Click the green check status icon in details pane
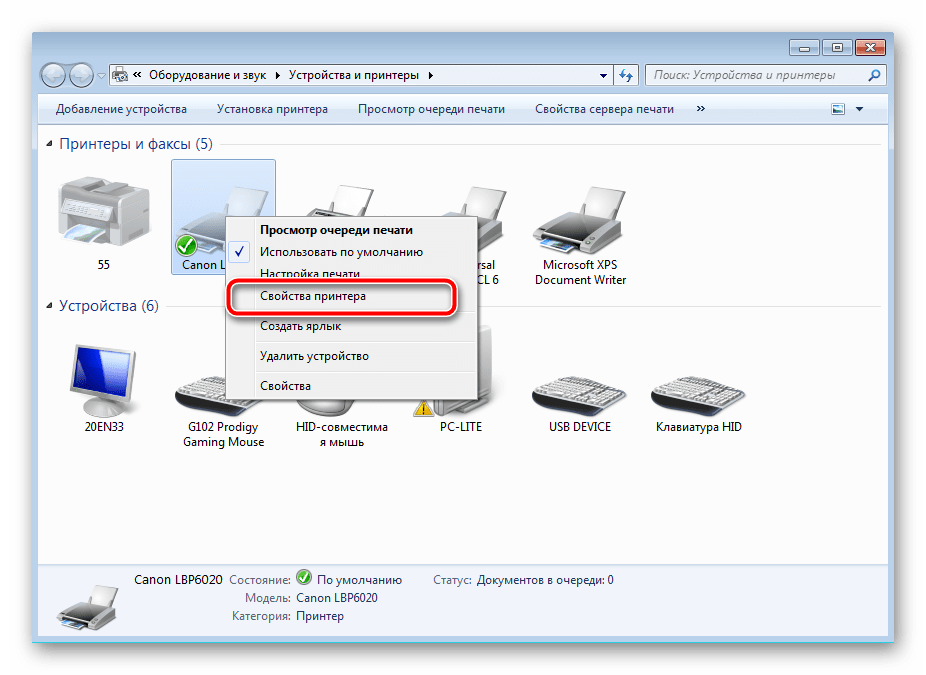Viewport: 926px width, 675px height. pos(304,577)
